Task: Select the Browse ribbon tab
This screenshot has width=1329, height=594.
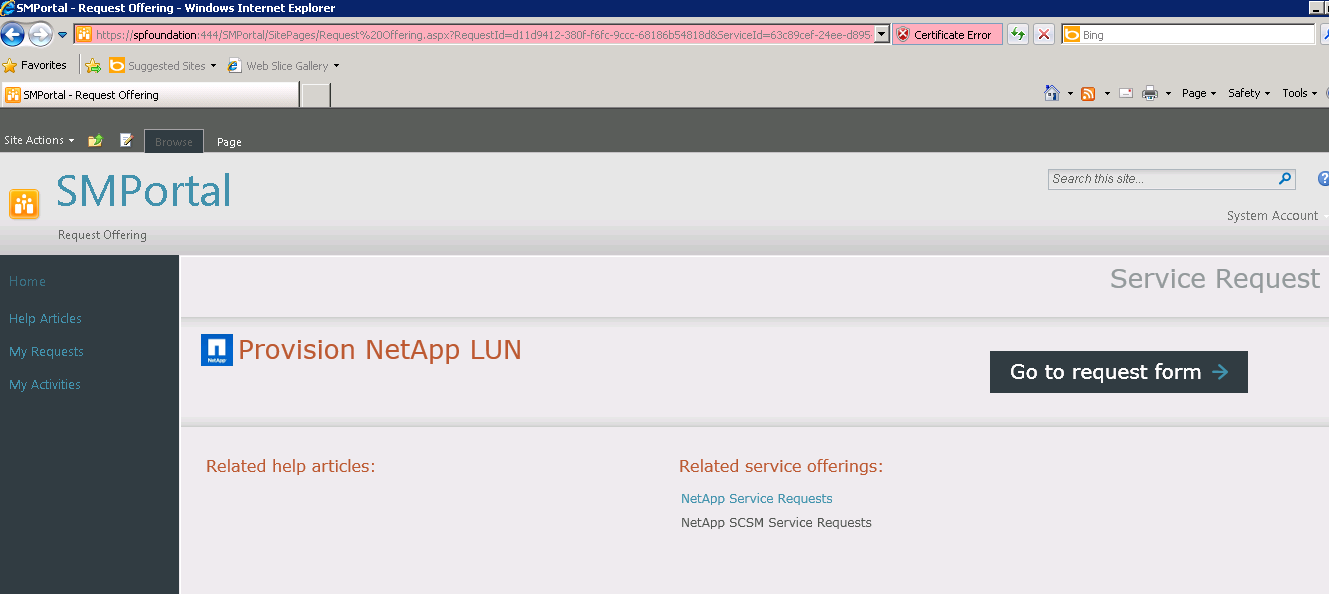Action: tap(174, 142)
